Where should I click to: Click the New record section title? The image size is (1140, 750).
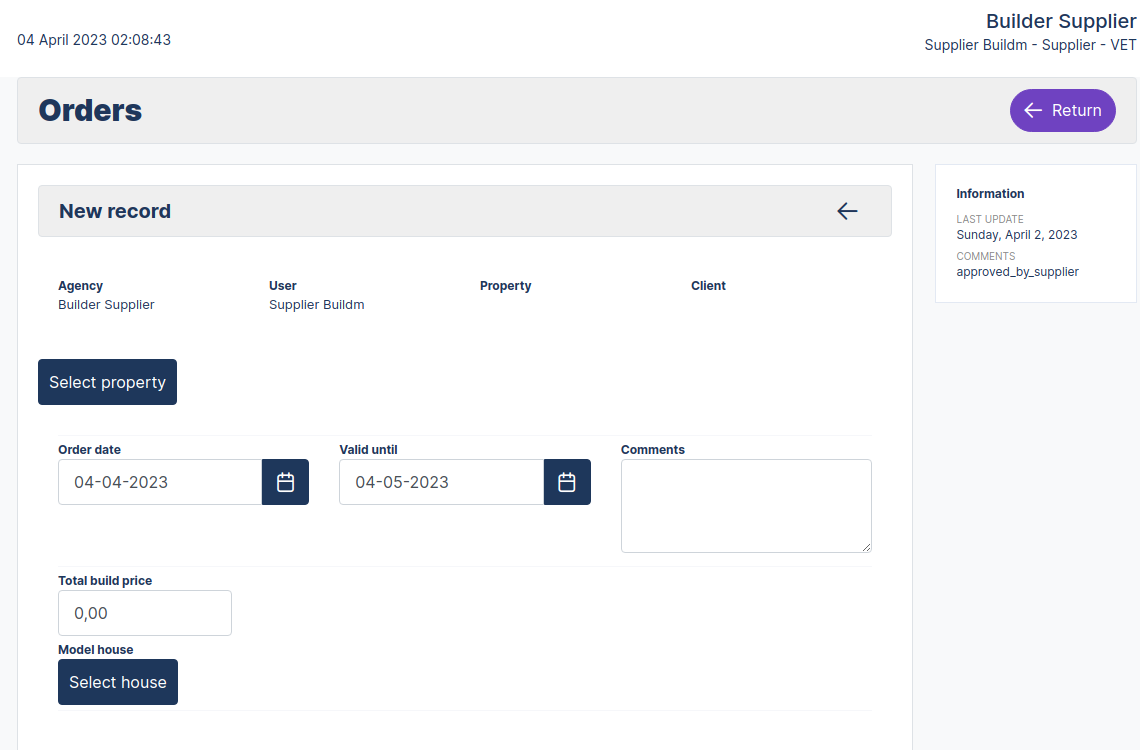coord(115,211)
